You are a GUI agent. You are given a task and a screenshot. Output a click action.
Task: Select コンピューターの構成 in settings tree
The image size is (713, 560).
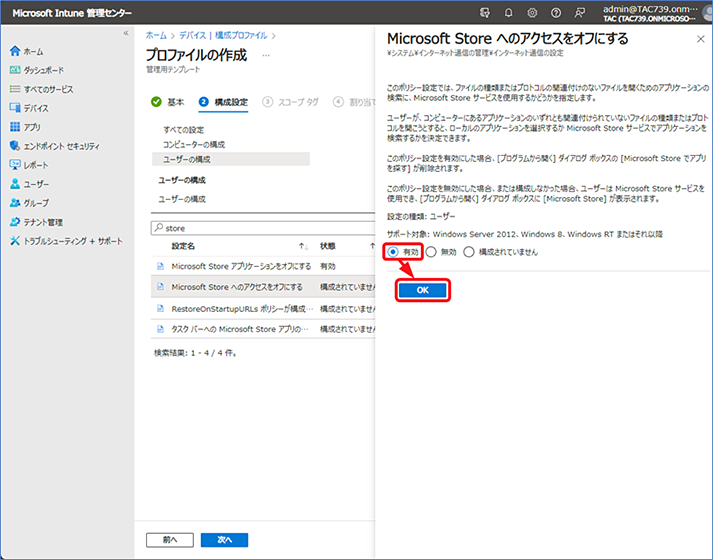pyautogui.click(x=194, y=144)
